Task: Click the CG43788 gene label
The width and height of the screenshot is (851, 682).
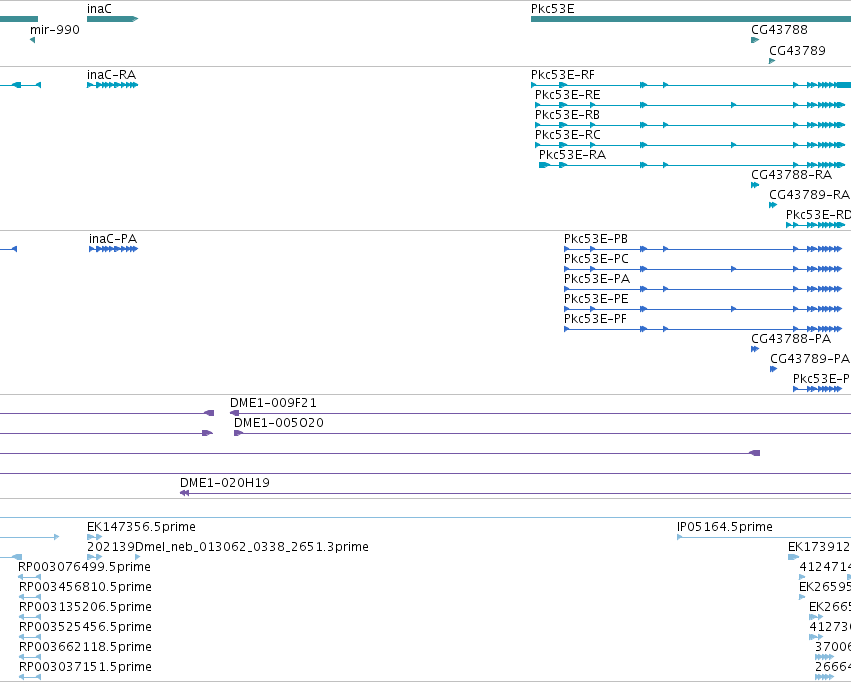Action: pos(779,29)
